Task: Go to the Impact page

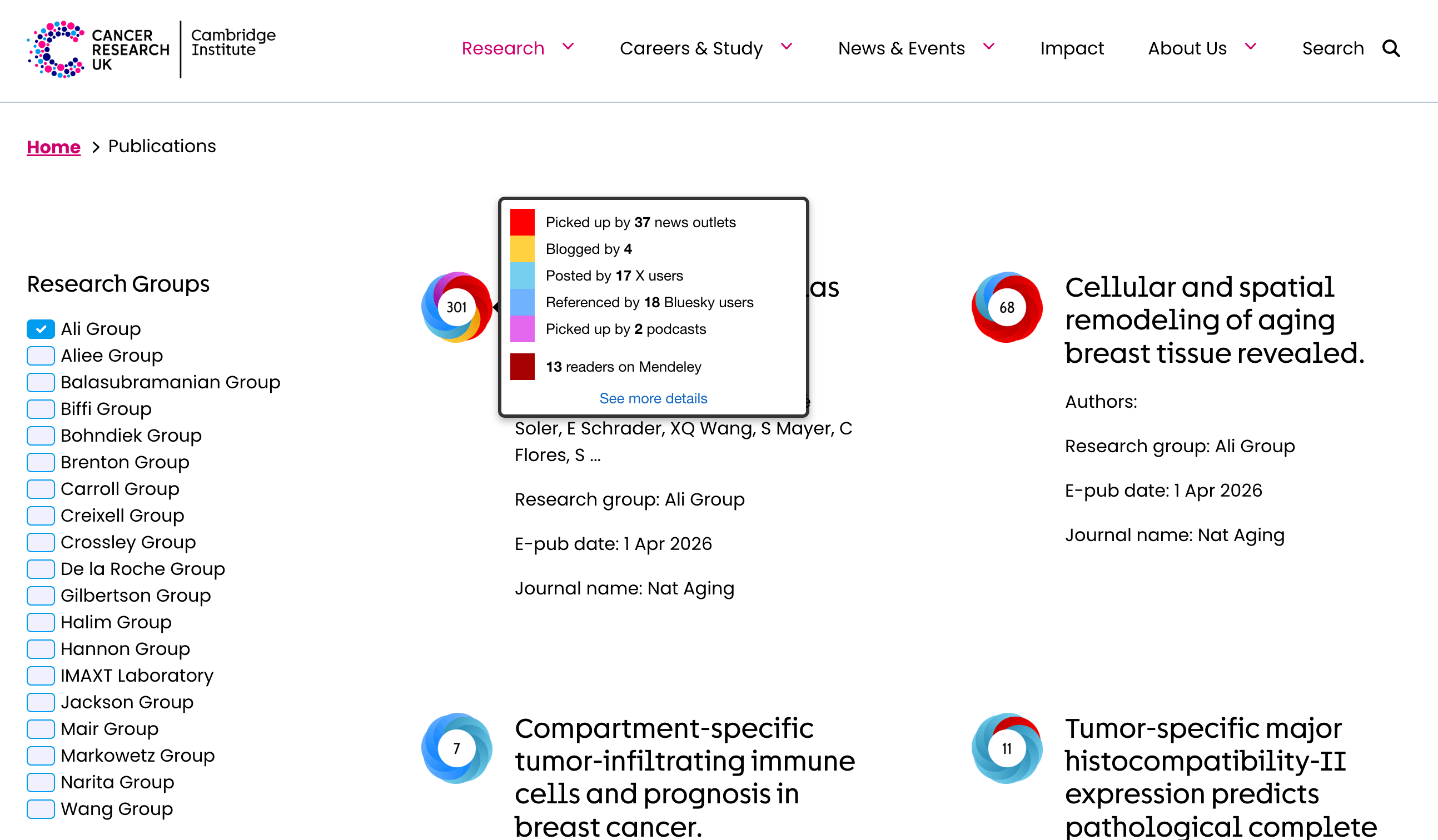Action: tap(1072, 48)
